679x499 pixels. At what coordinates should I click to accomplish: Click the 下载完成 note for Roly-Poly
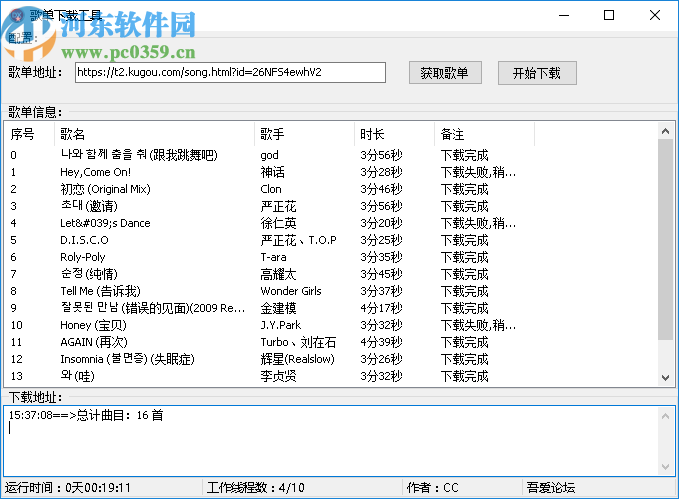465,257
